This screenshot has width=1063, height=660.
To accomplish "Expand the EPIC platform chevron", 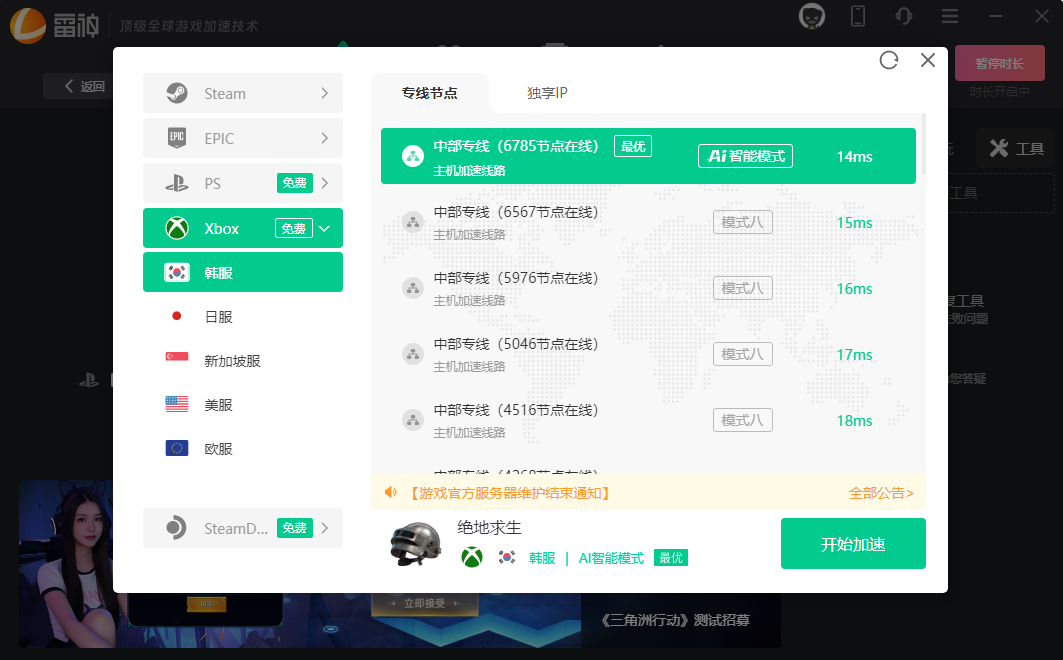I will pos(325,138).
